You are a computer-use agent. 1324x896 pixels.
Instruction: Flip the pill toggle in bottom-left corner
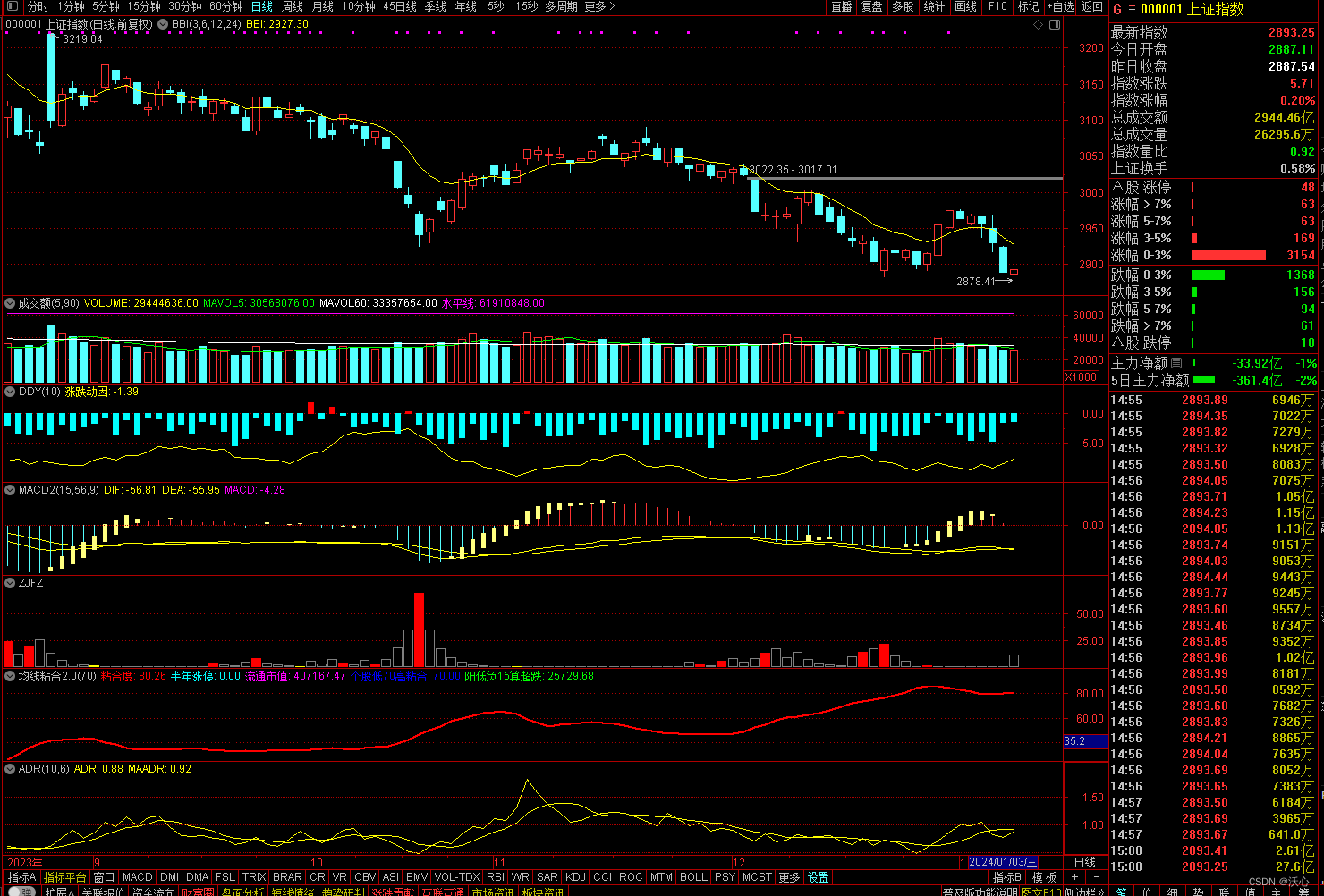click(x=21, y=892)
